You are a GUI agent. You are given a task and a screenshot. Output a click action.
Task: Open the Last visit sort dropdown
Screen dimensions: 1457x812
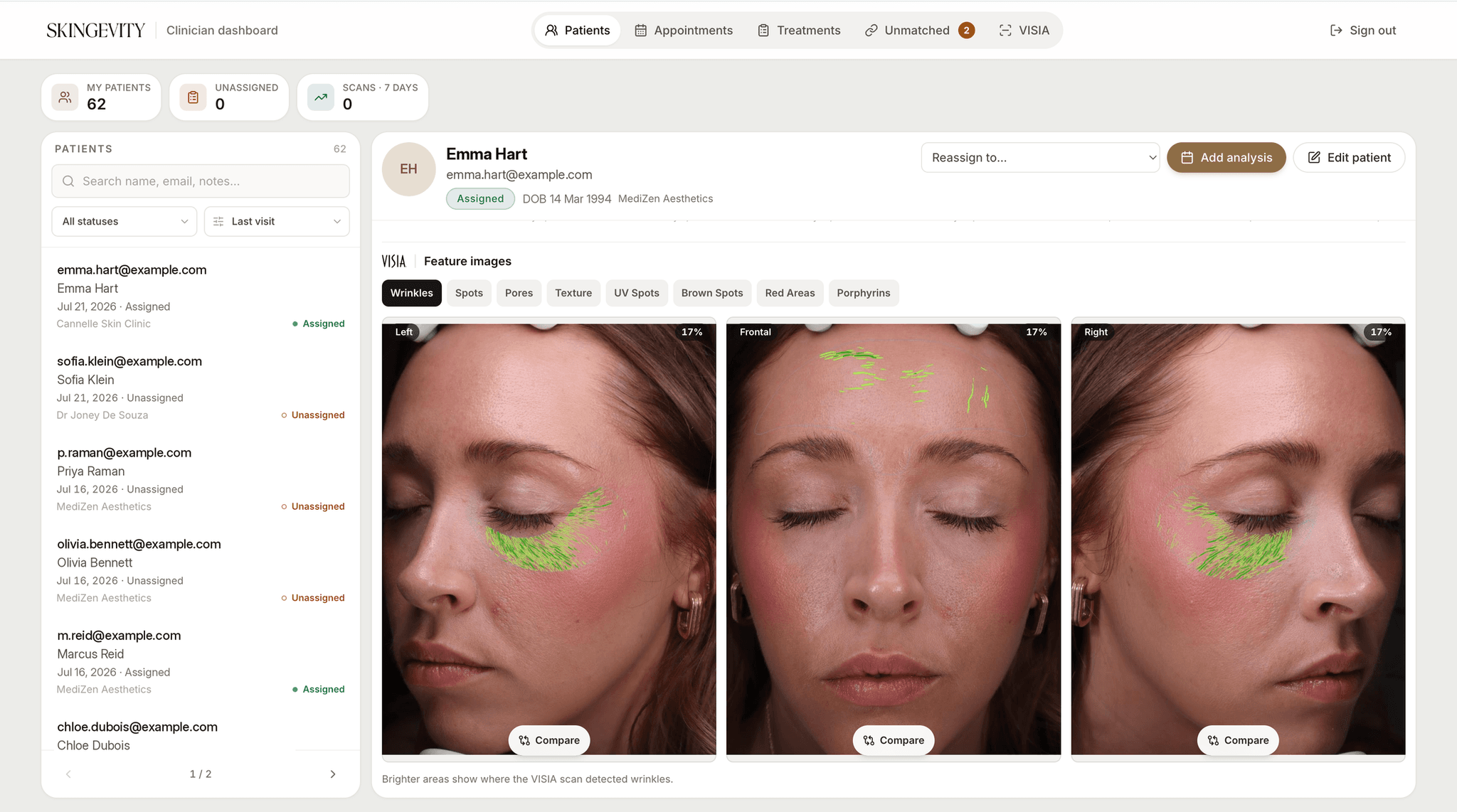pos(277,221)
